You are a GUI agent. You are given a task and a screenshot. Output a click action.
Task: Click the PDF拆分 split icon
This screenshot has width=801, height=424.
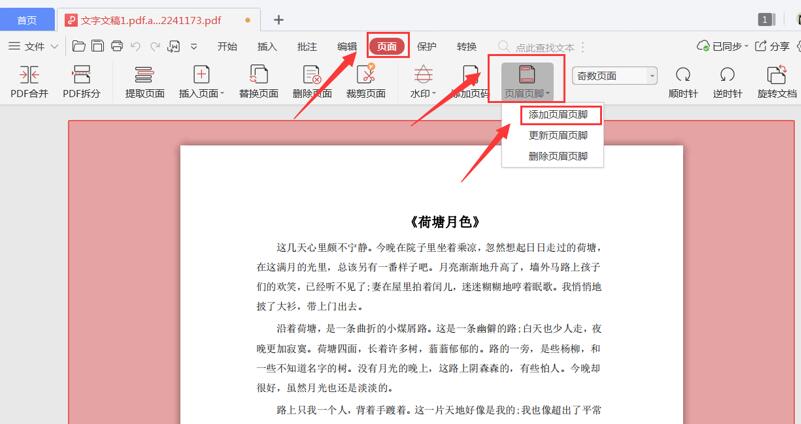[x=81, y=75]
